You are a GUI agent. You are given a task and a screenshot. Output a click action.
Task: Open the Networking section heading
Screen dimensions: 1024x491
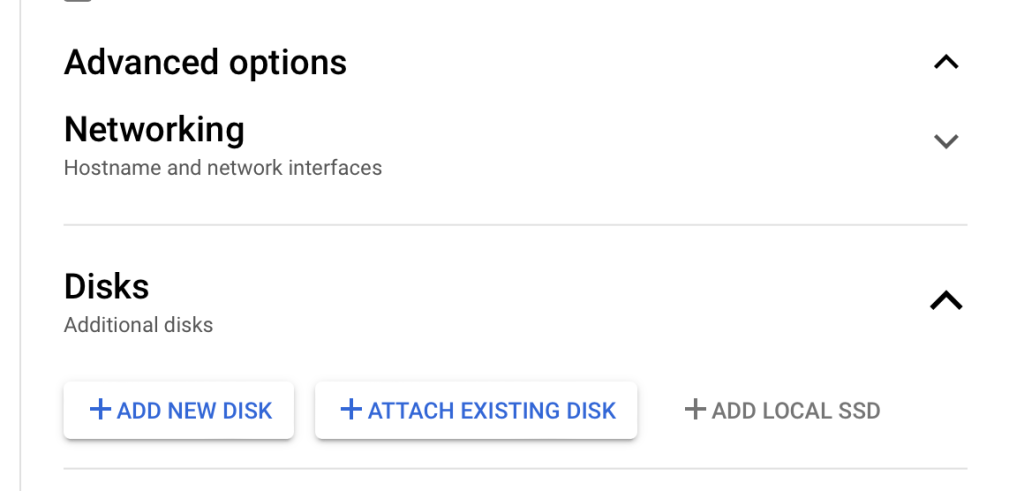point(154,130)
